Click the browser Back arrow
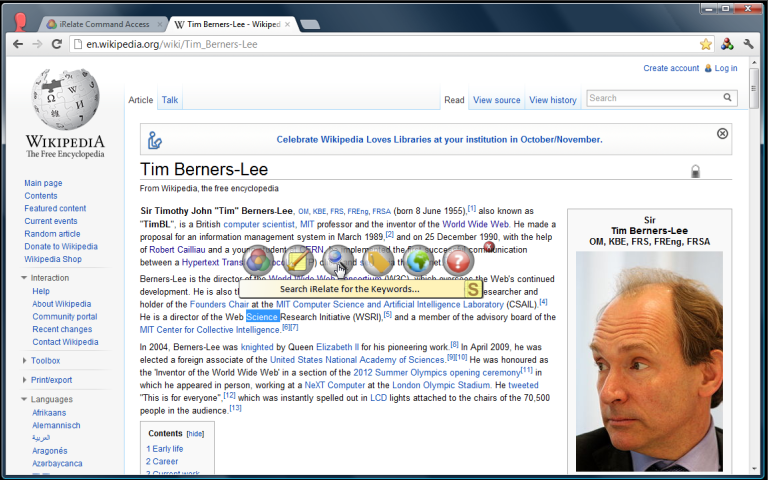768x480 pixels. coord(18,44)
